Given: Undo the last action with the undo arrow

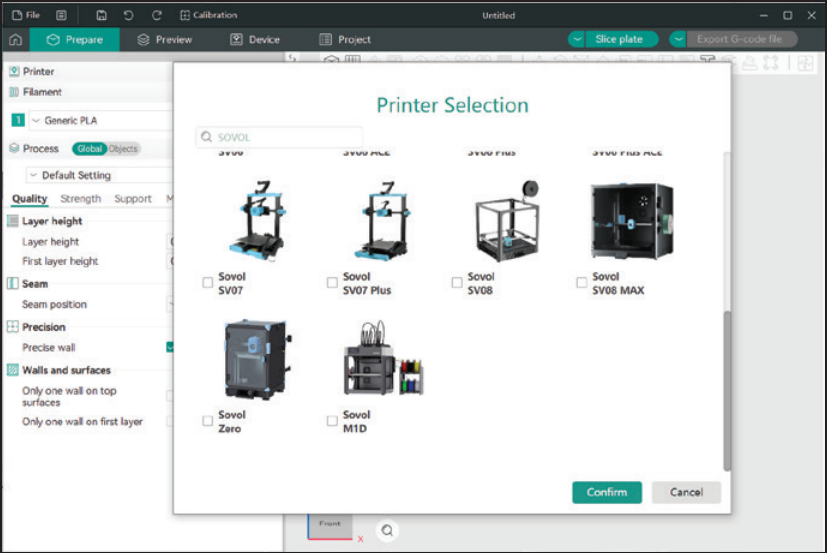Looking at the screenshot, I should click(128, 15).
